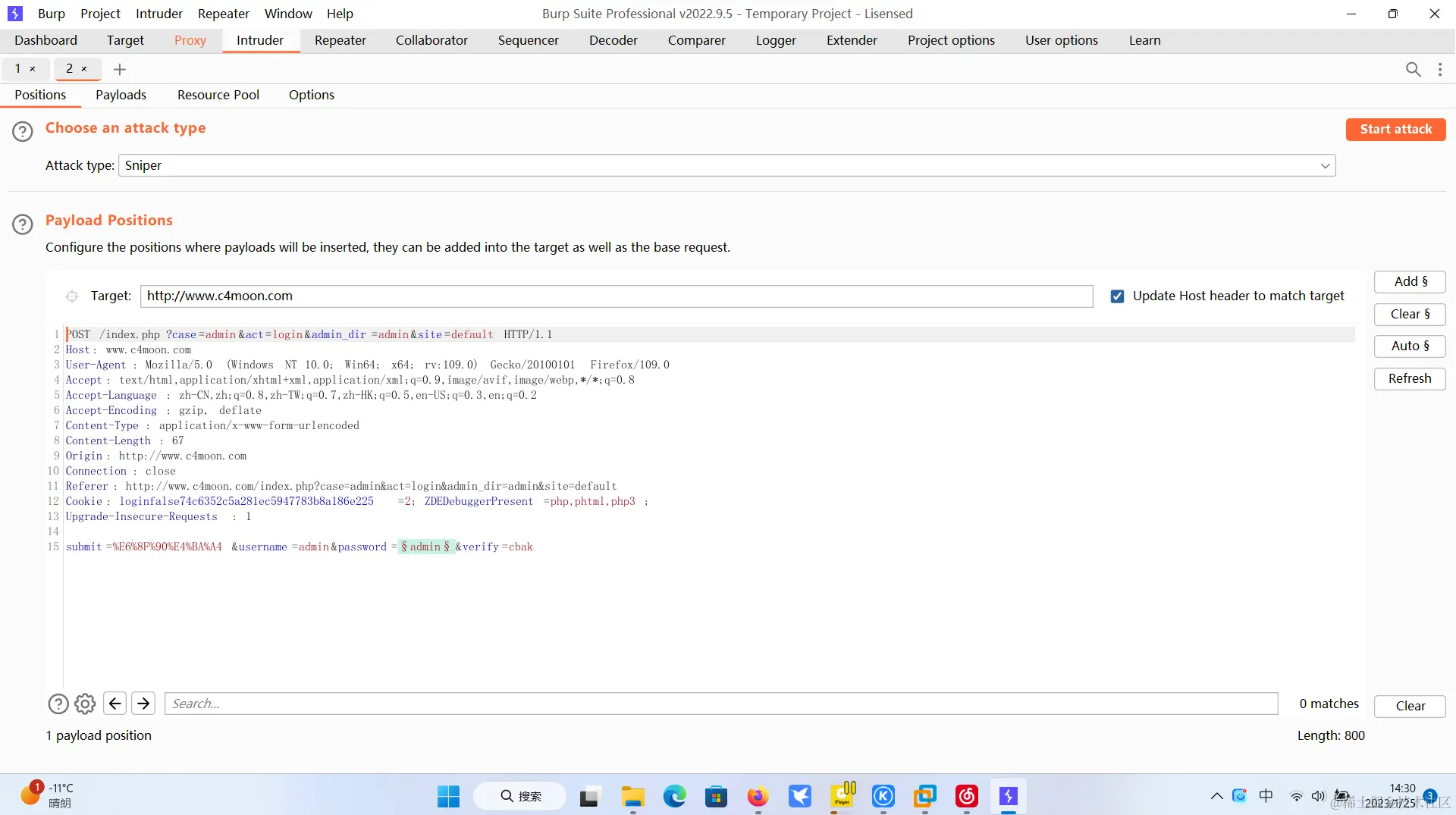
Task: Switch to Burp Suite taskbar icon
Action: pos(1008,796)
